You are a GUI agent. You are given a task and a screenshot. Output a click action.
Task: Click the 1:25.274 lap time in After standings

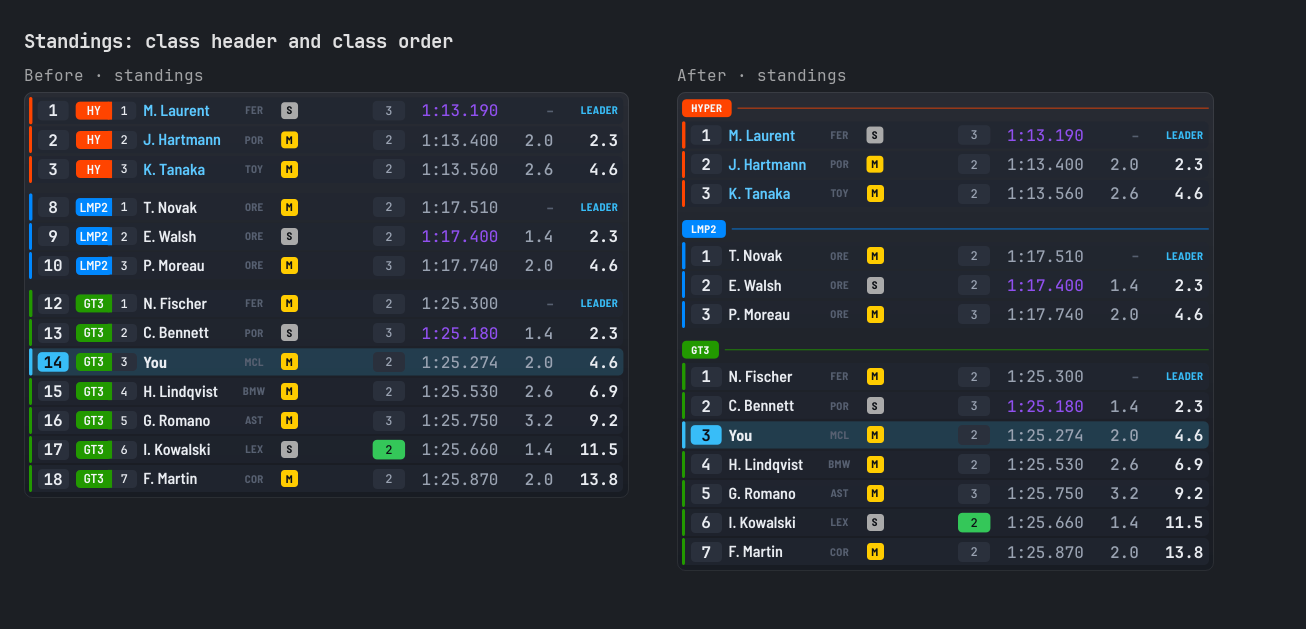(x=1045, y=435)
